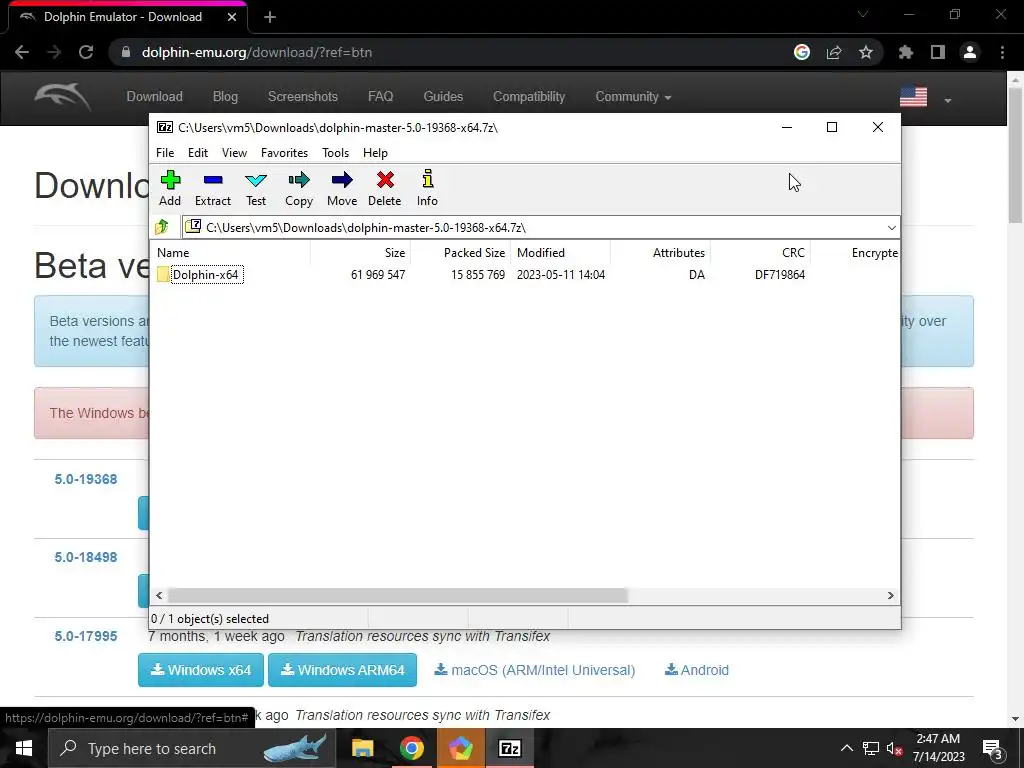Open the Edit menu in 7-Zip
Screen dimensions: 1024x768
click(198, 153)
